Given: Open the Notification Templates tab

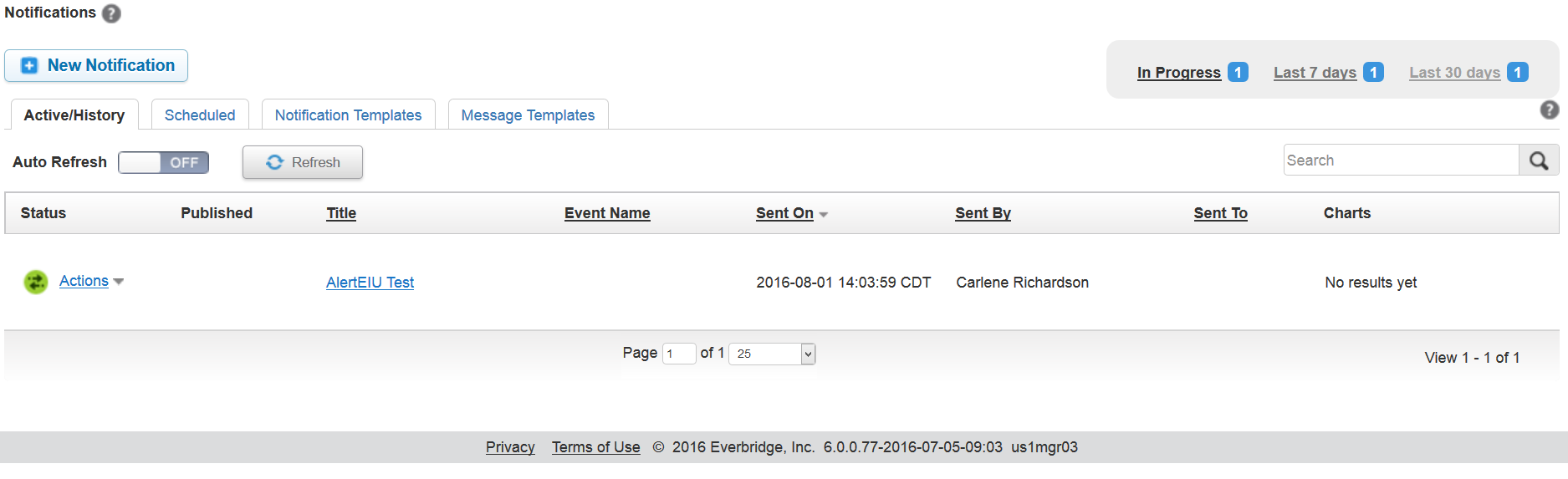Looking at the screenshot, I should point(348,115).
